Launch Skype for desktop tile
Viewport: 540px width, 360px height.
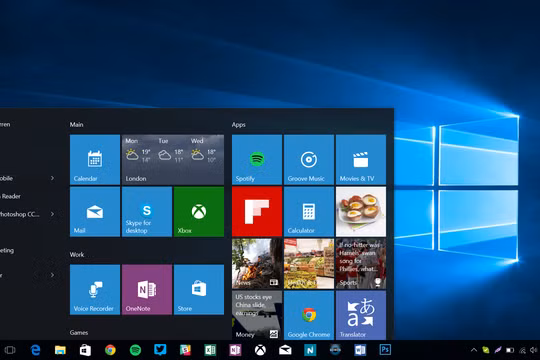pyautogui.click(x=147, y=212)
